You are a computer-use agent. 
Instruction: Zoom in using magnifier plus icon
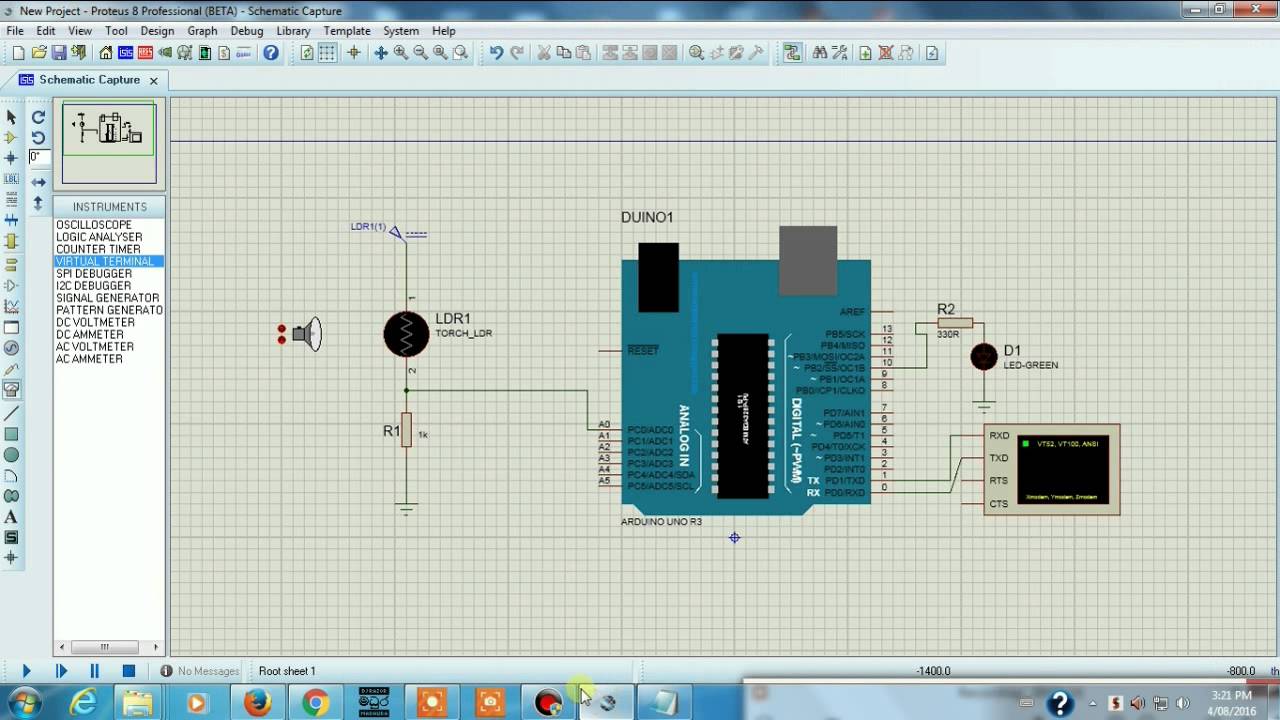(x=401, y=53)
